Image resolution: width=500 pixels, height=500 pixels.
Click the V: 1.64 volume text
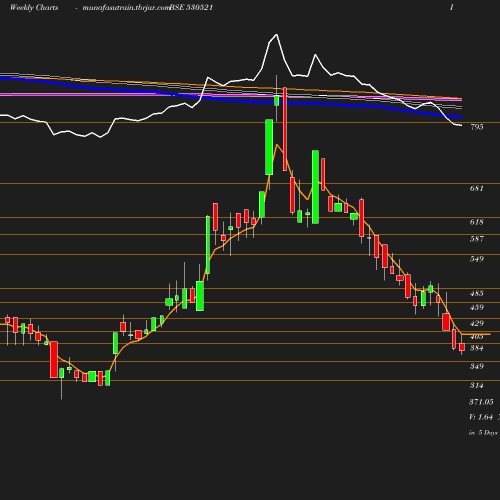coord(481,417)
